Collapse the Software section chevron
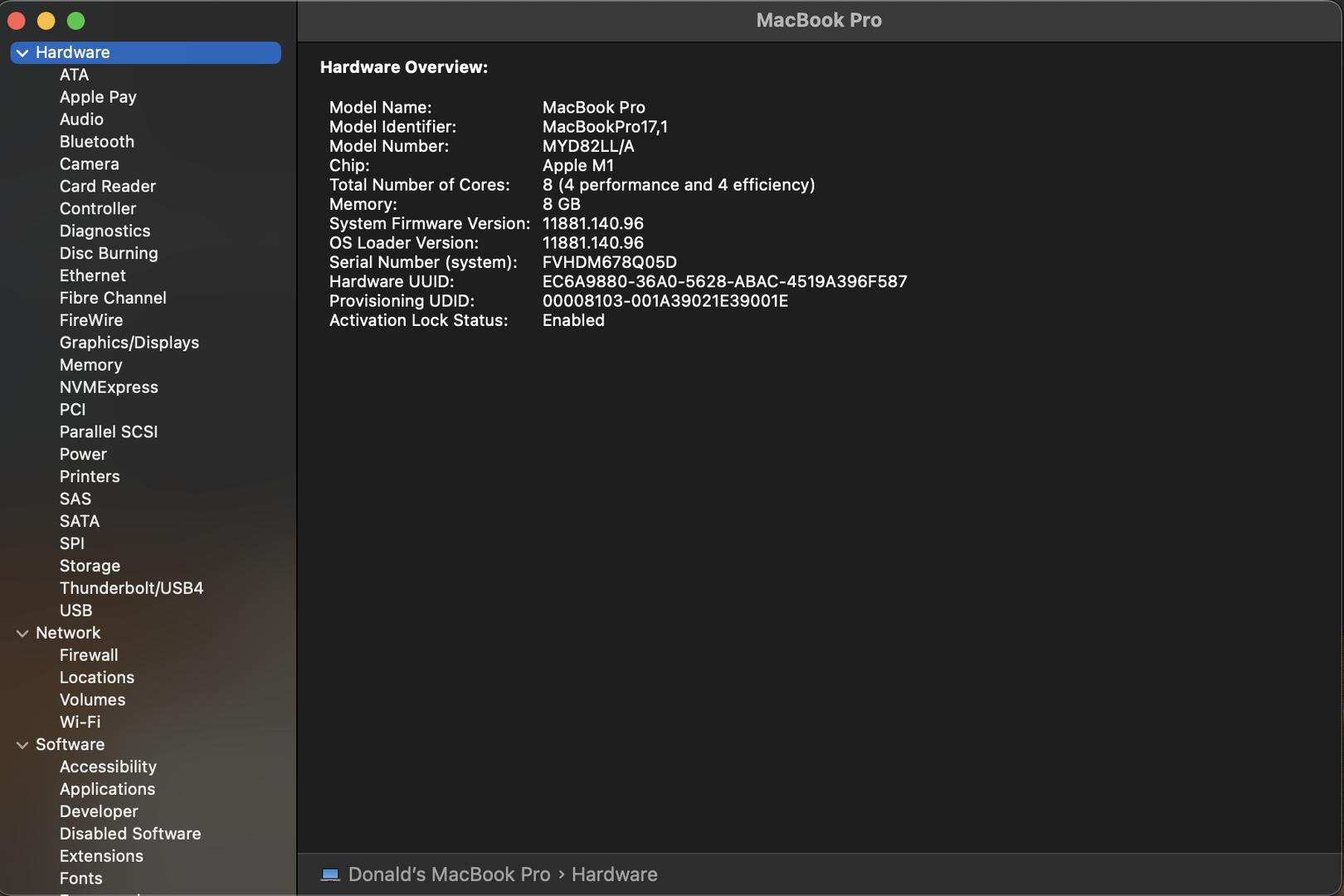This screenshot has height=896, width=1344. 22,746
